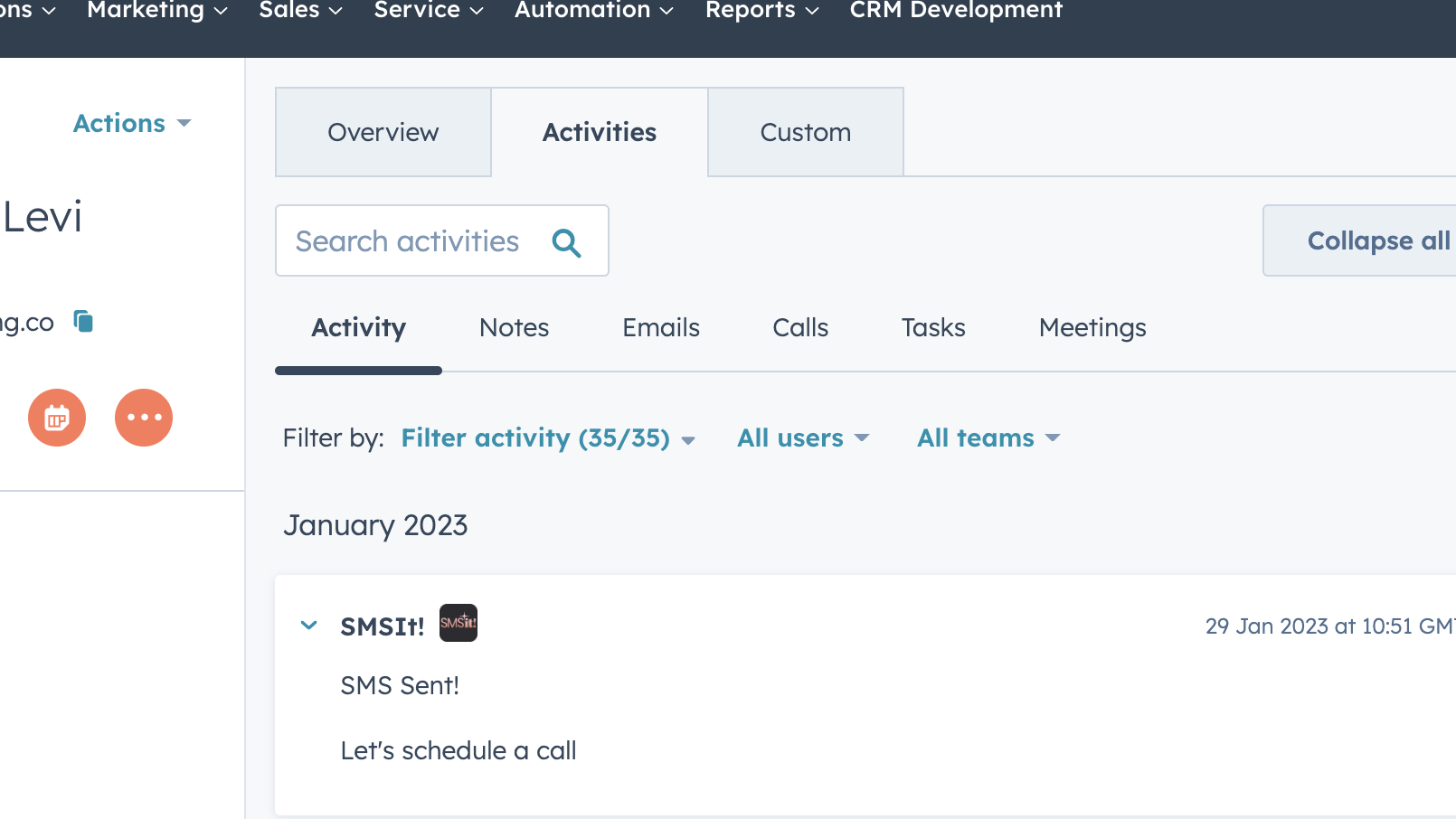The height and width of the screenshot is (819, 1456).
Task: Switch to the Emails tab
Action: click(660, 327)
